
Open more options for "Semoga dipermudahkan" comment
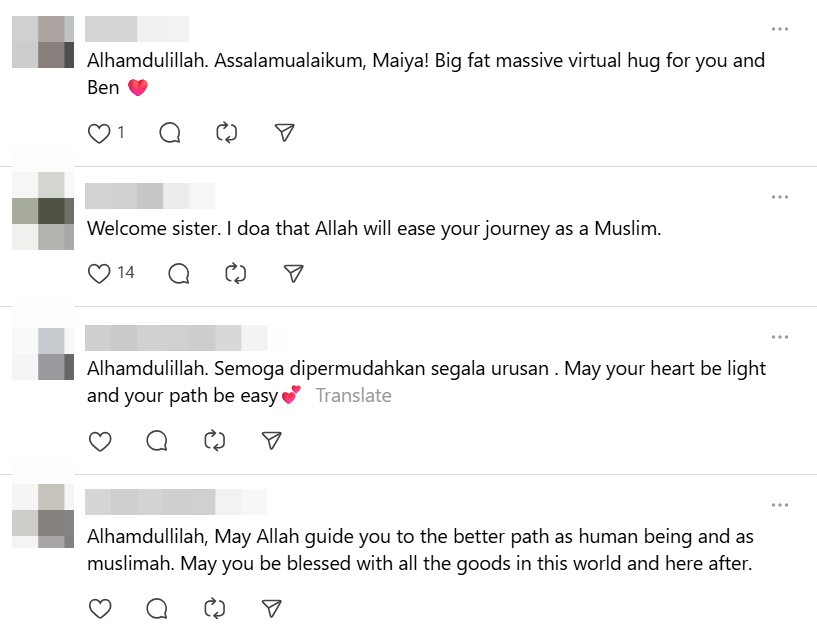tap(780, 337)
